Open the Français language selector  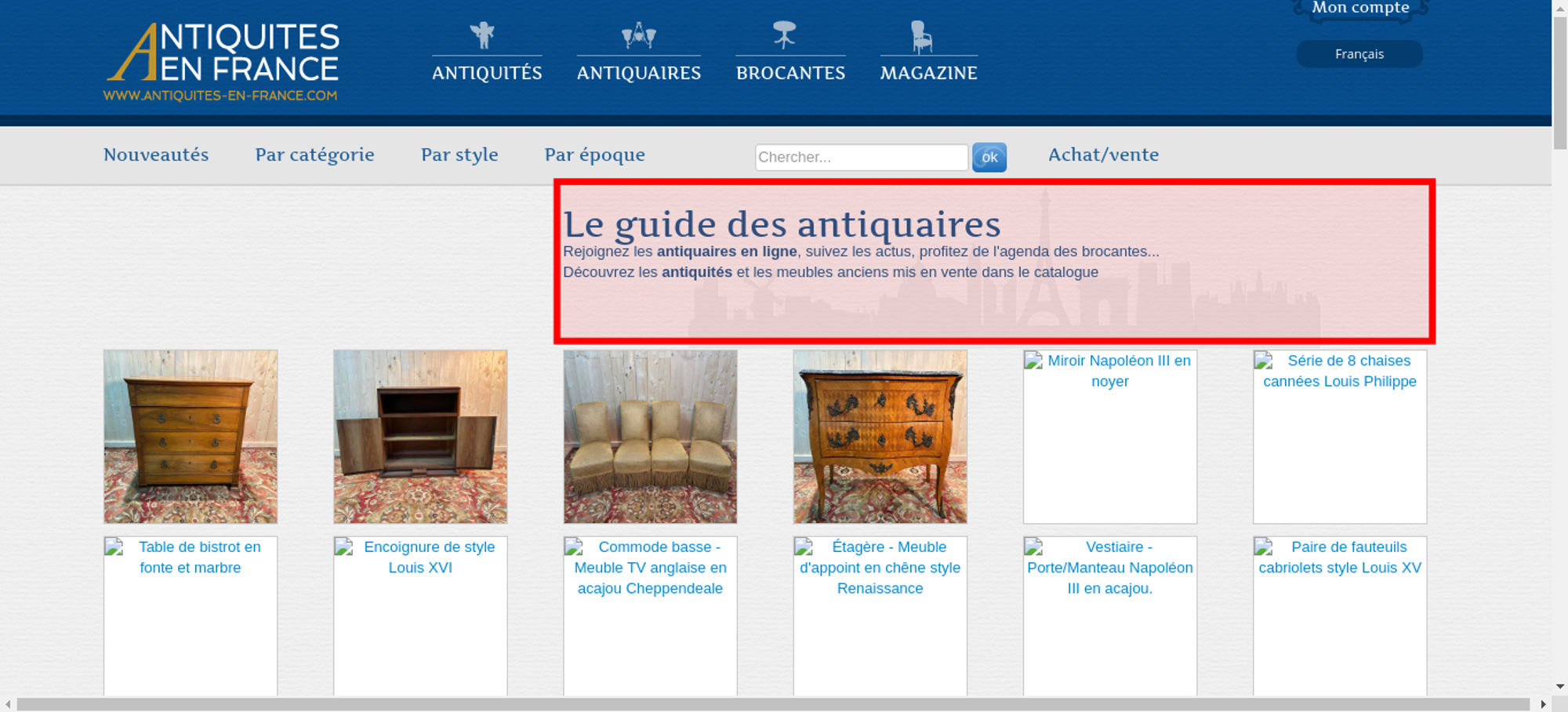click(1359, 54)
